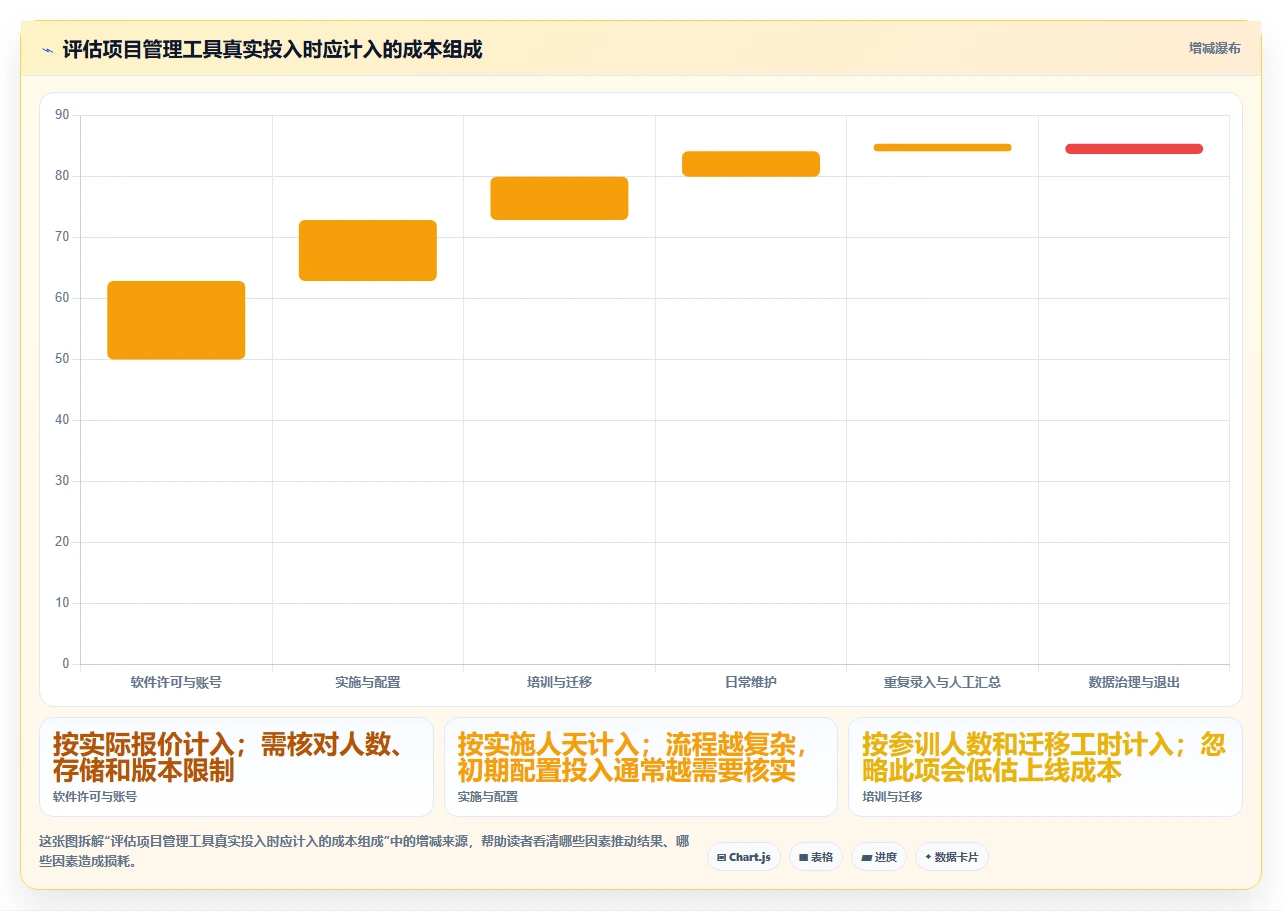Select the 培训与迁移 orange bar
1282x911 pixels.
(559, 198)
